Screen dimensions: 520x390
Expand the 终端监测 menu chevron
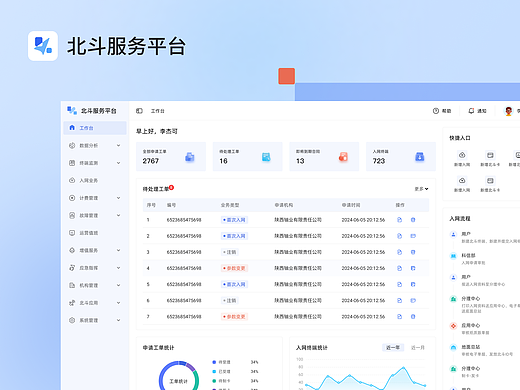click(118, 163)
